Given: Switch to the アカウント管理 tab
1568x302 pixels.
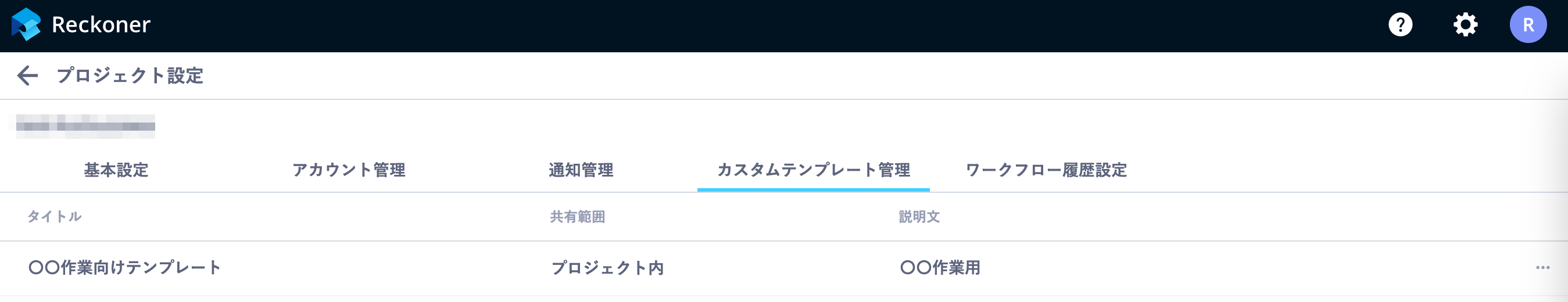Looking at the screenshot, I should 349,170.
